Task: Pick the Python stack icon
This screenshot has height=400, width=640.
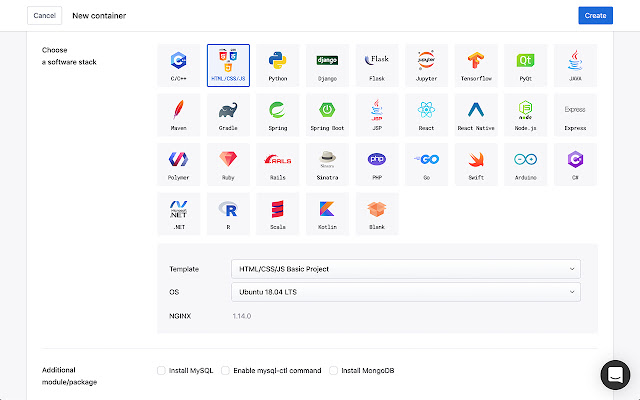Action: coord(278,65)
